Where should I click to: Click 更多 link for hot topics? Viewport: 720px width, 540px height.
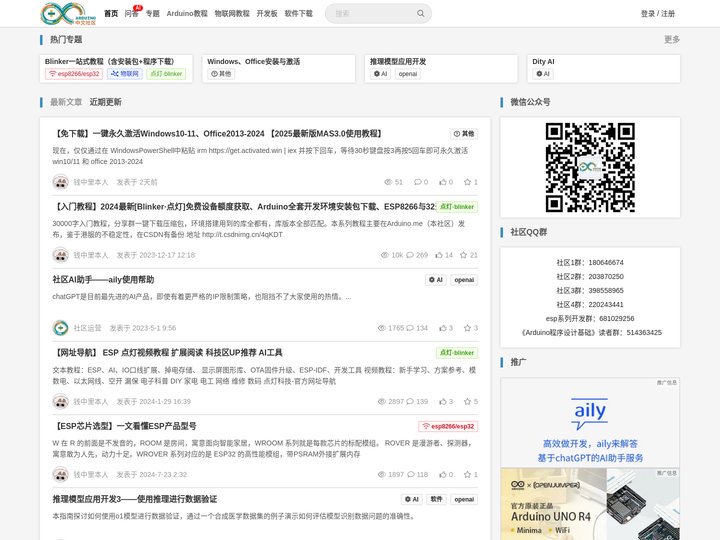pyautogui.click(x=672, y=39)
